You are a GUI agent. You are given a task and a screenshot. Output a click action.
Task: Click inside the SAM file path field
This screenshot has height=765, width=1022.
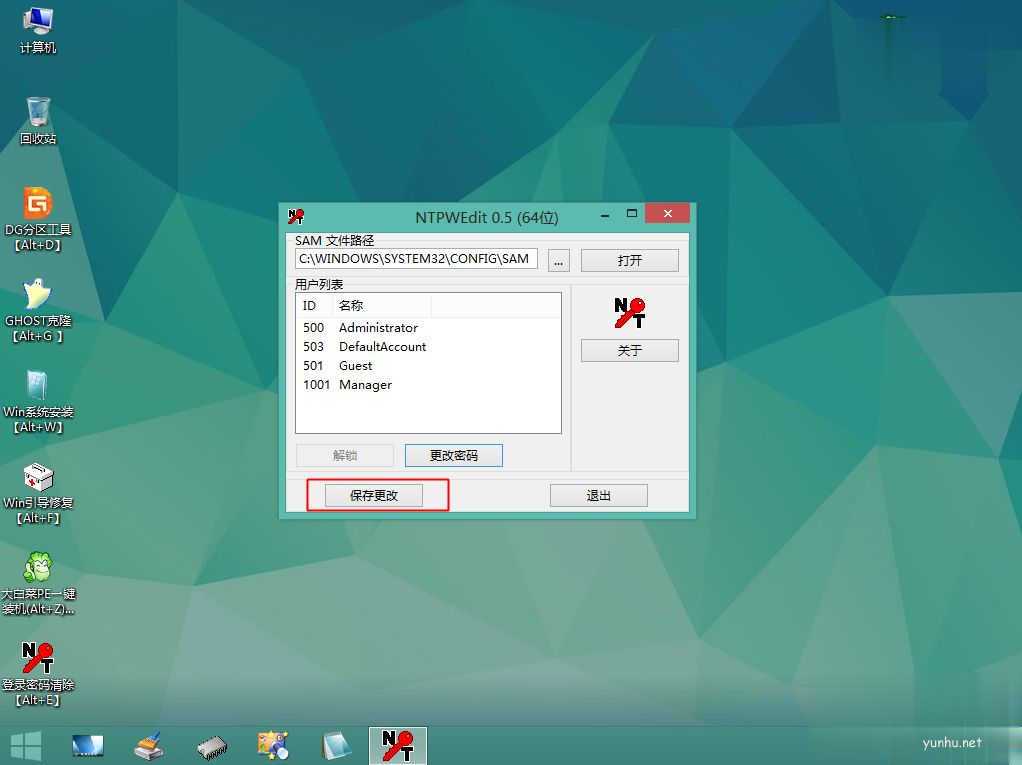pos(415,259)
